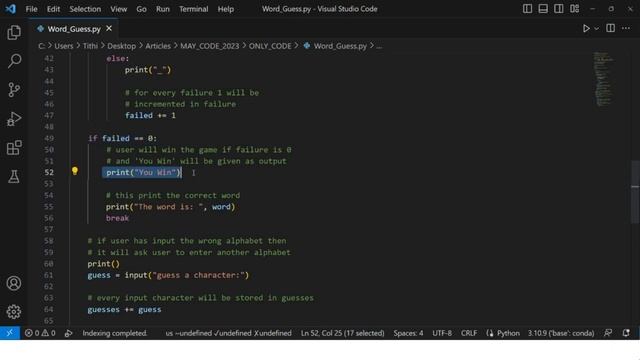The width and height of the screenshot is (640, 360).
Task: Click the input("guess a character:") call
Action: 187,275
